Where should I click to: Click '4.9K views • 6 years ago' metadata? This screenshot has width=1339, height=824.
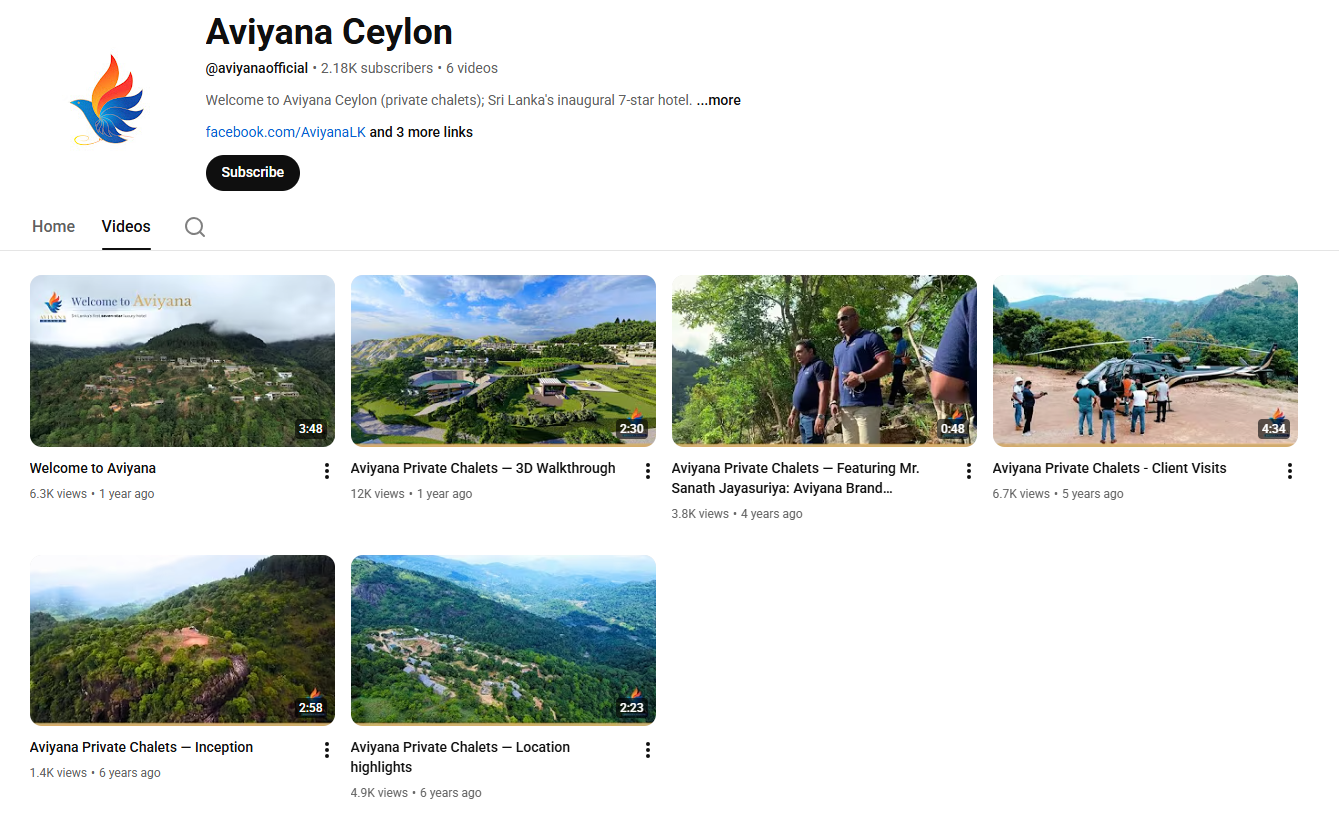(x=416, y=793)
